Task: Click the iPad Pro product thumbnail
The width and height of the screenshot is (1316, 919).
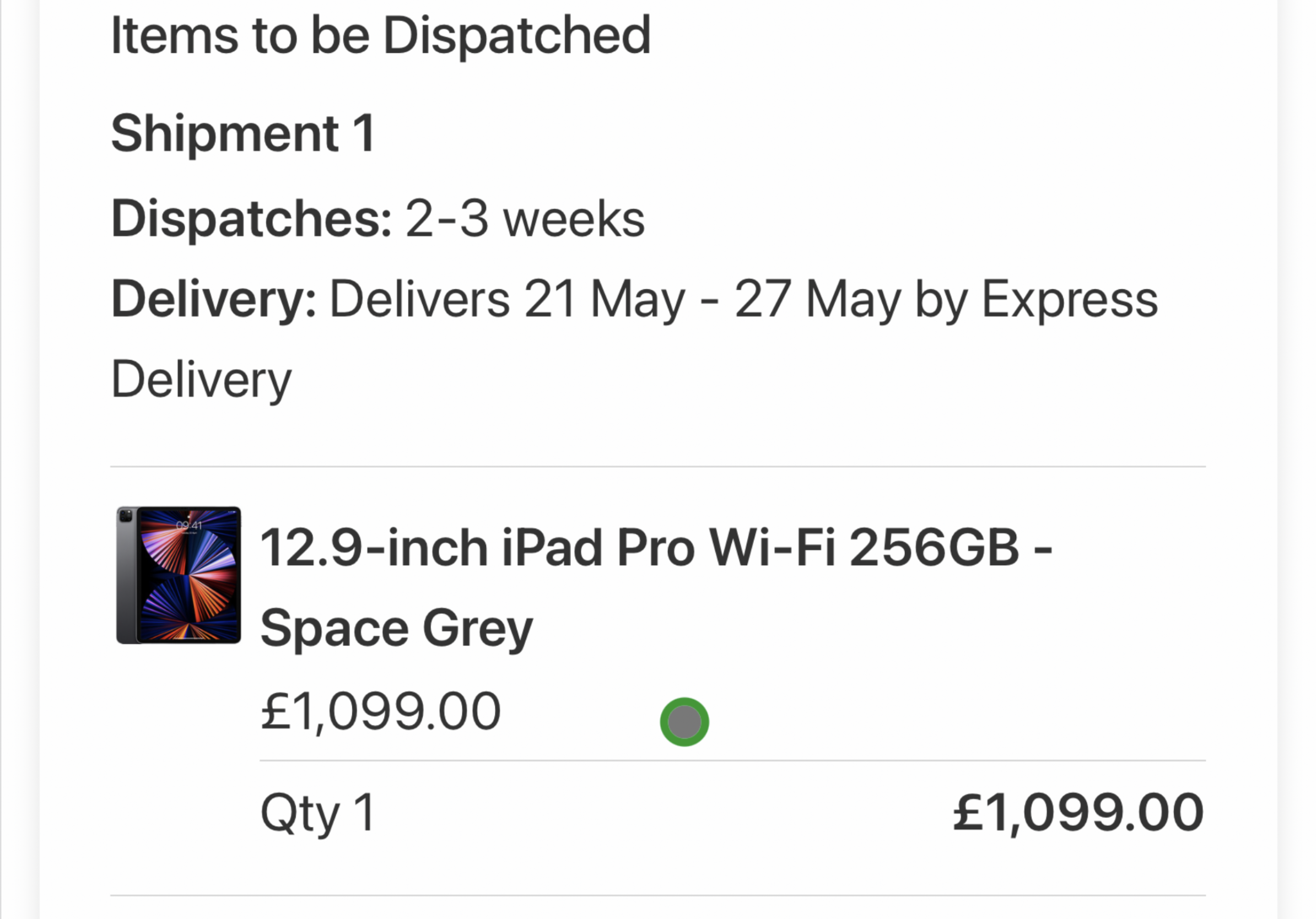Action: pos(178,575)
